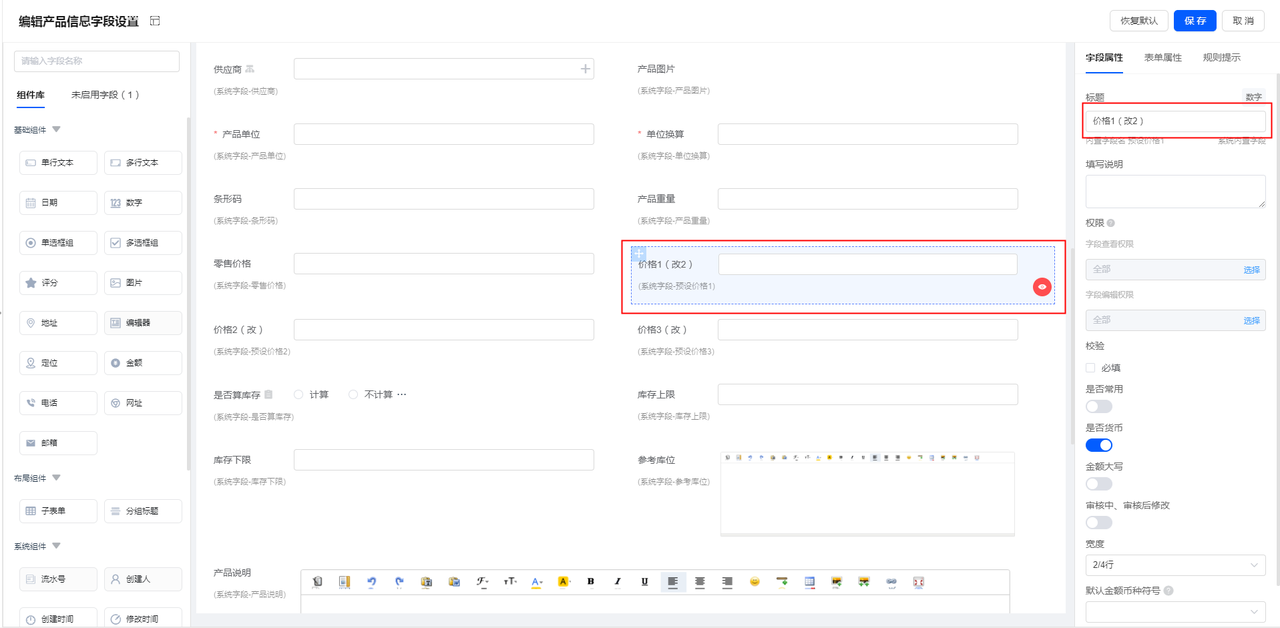Apply Italic in 产品说明 editor toolbar
The height and width of the screenshot is (628, 1280).
(618, 581)
